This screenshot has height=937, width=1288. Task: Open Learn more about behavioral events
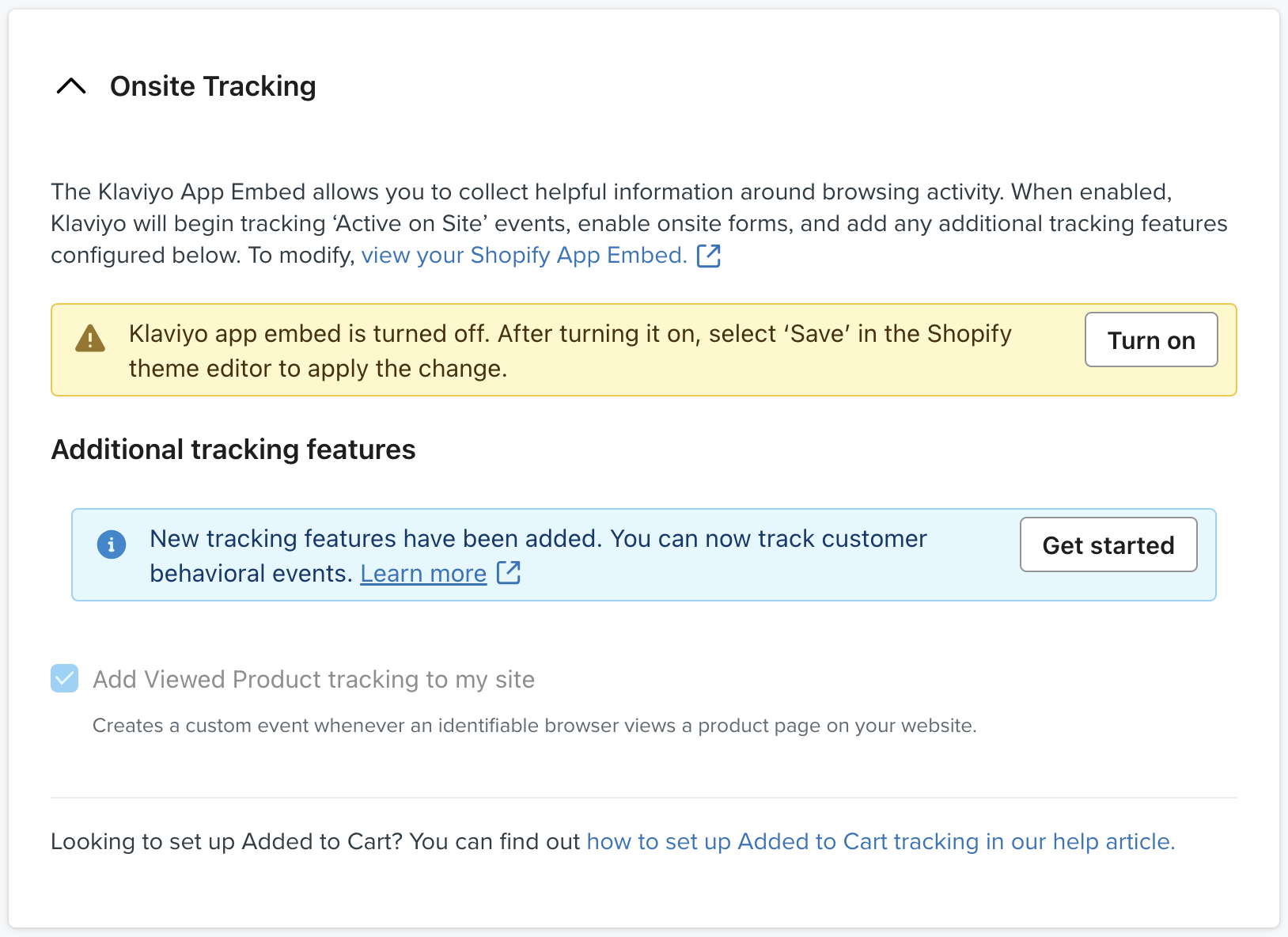[x=422, y=573]
